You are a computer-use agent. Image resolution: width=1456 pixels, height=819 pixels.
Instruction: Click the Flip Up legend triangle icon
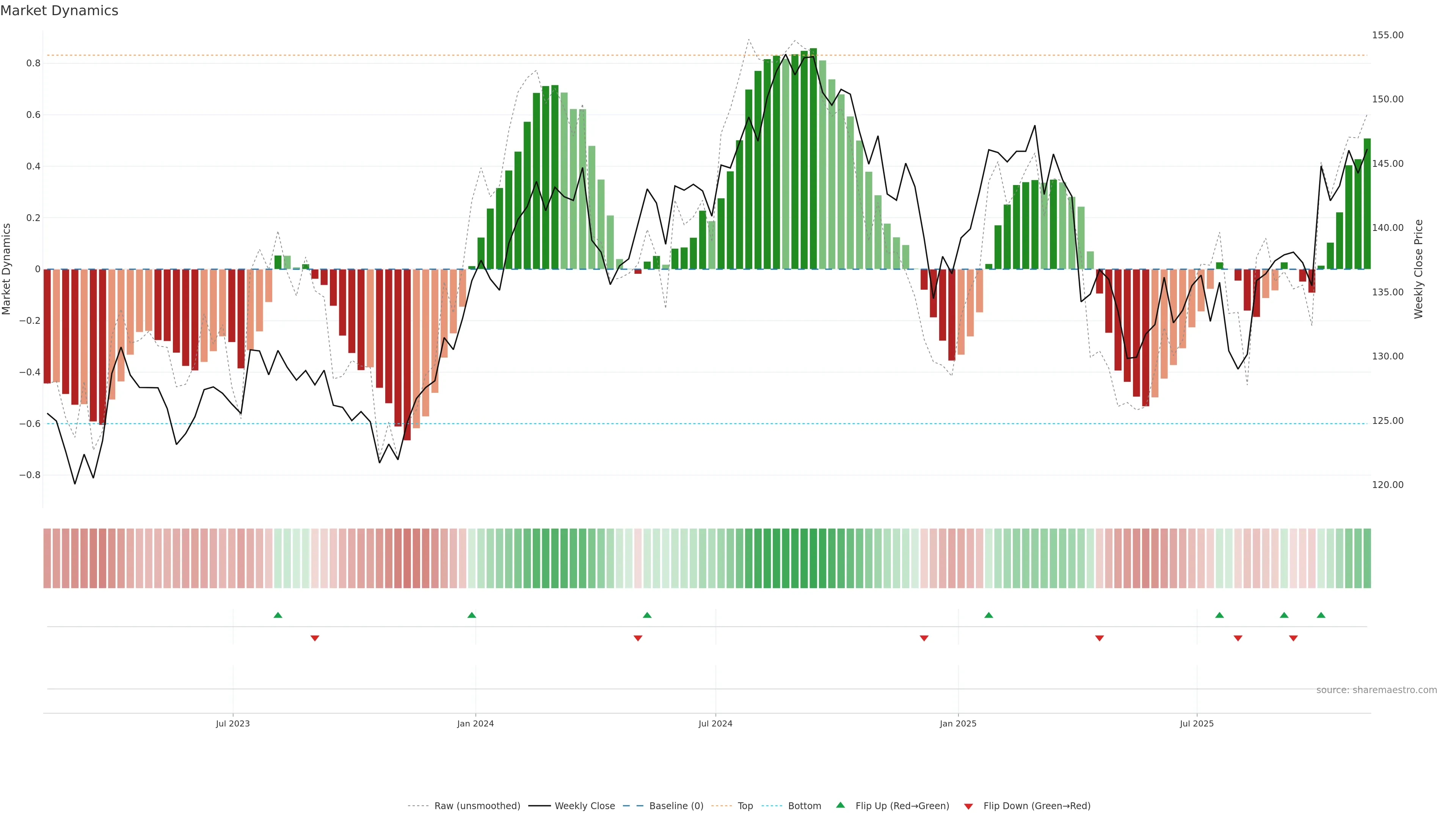841,805
